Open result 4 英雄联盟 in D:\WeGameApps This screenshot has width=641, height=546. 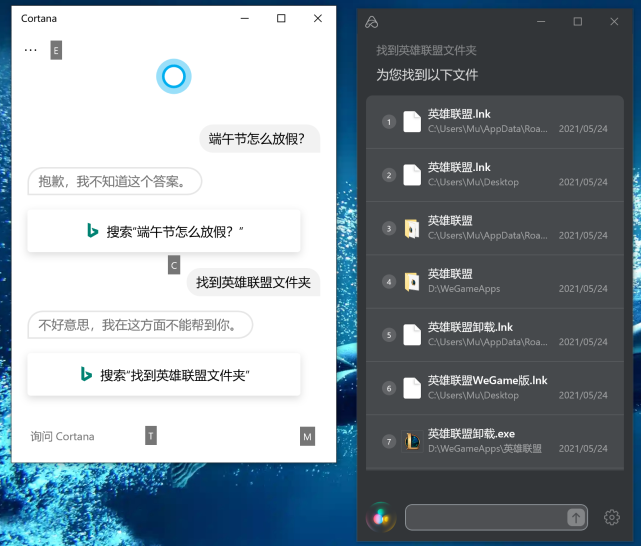pos(495,282)
